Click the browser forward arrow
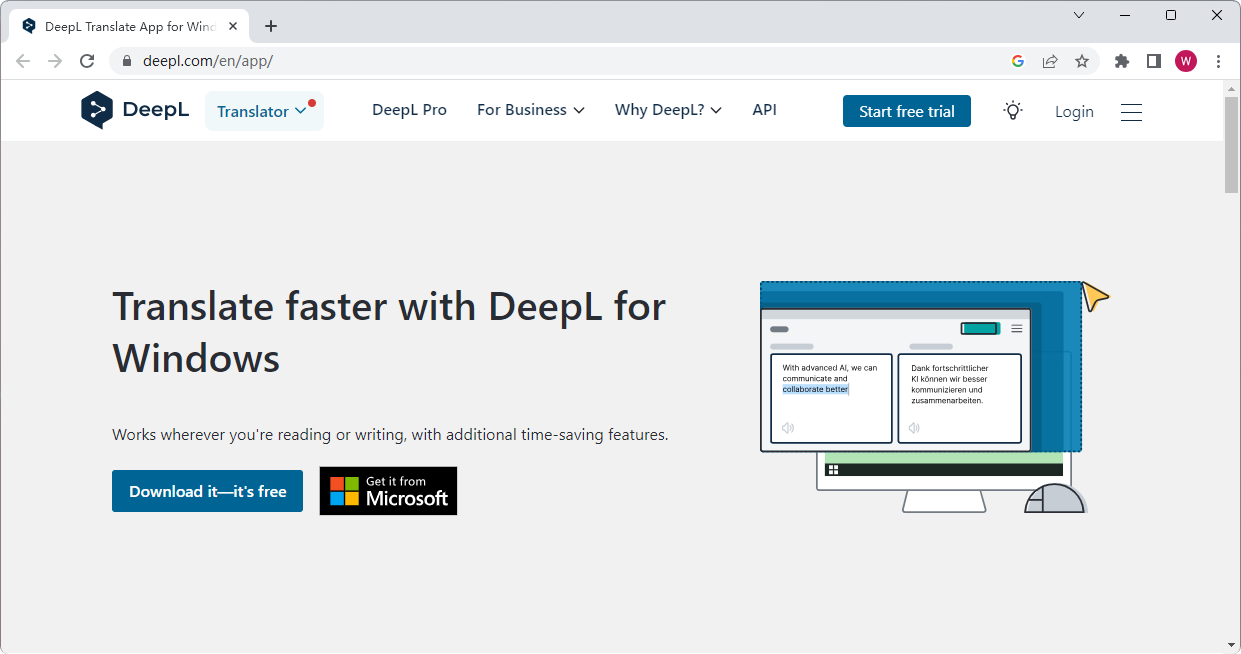The height and width of the screenshot is (654, 1241). pyautogui.click(x=55, y=61)
